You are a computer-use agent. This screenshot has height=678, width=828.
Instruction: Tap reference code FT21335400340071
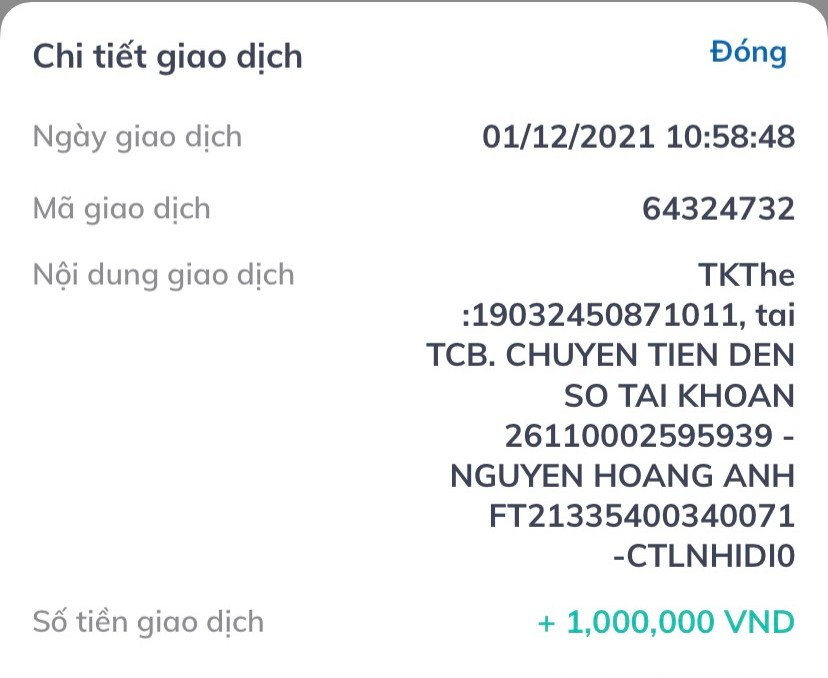coord(642,516)
